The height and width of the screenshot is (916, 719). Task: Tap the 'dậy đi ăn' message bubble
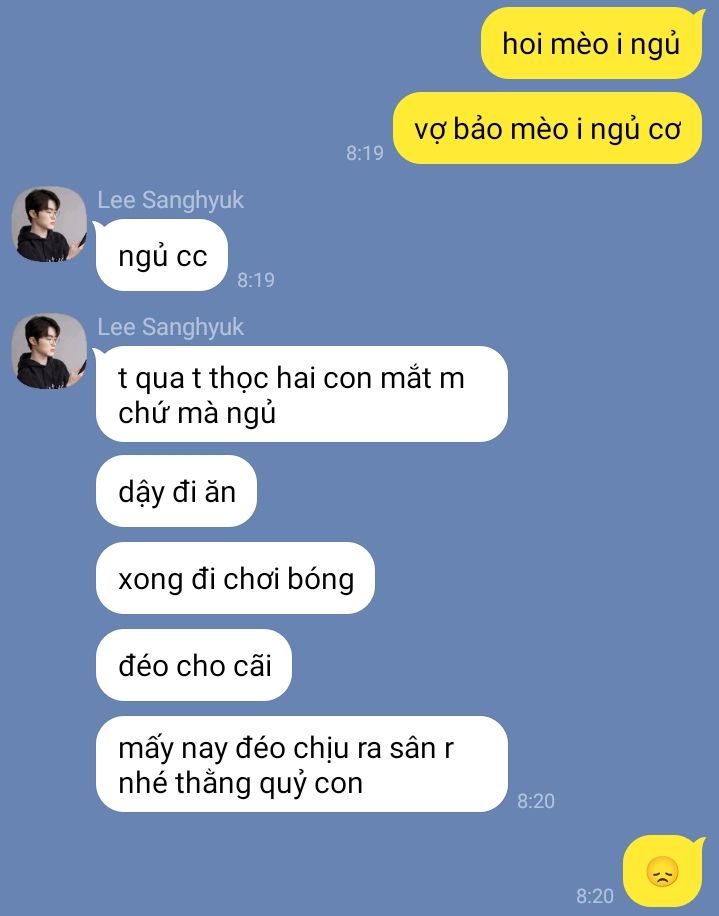coord(176,491)
